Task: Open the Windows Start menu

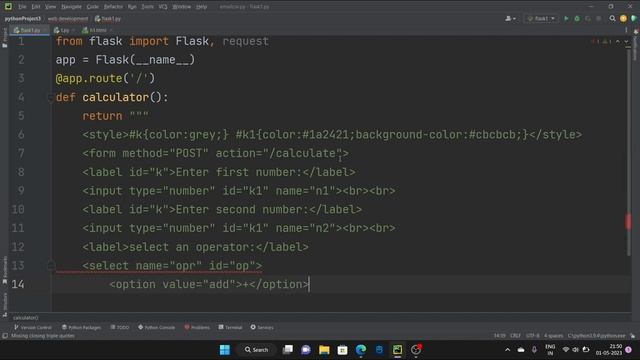Action: pyautogui.click(x=225, y=350)
